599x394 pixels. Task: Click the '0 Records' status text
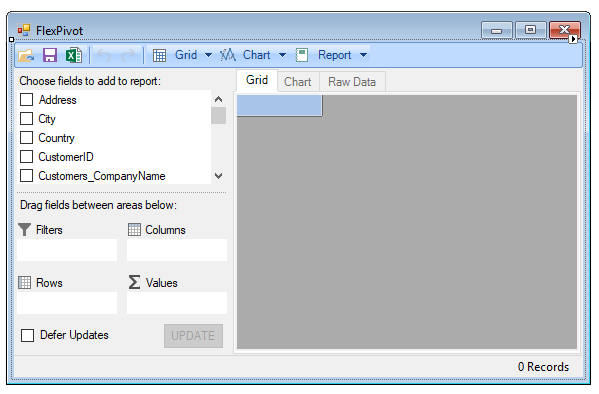543,367
